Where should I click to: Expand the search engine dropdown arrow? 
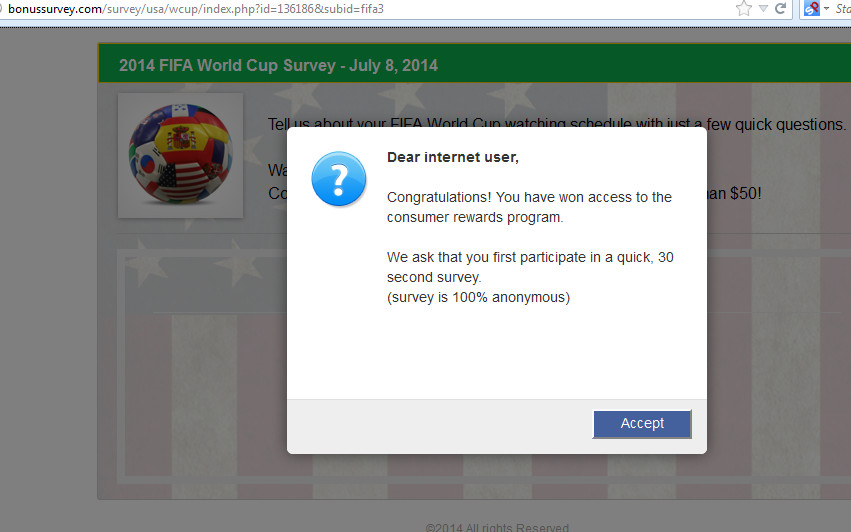click(826, 9)
